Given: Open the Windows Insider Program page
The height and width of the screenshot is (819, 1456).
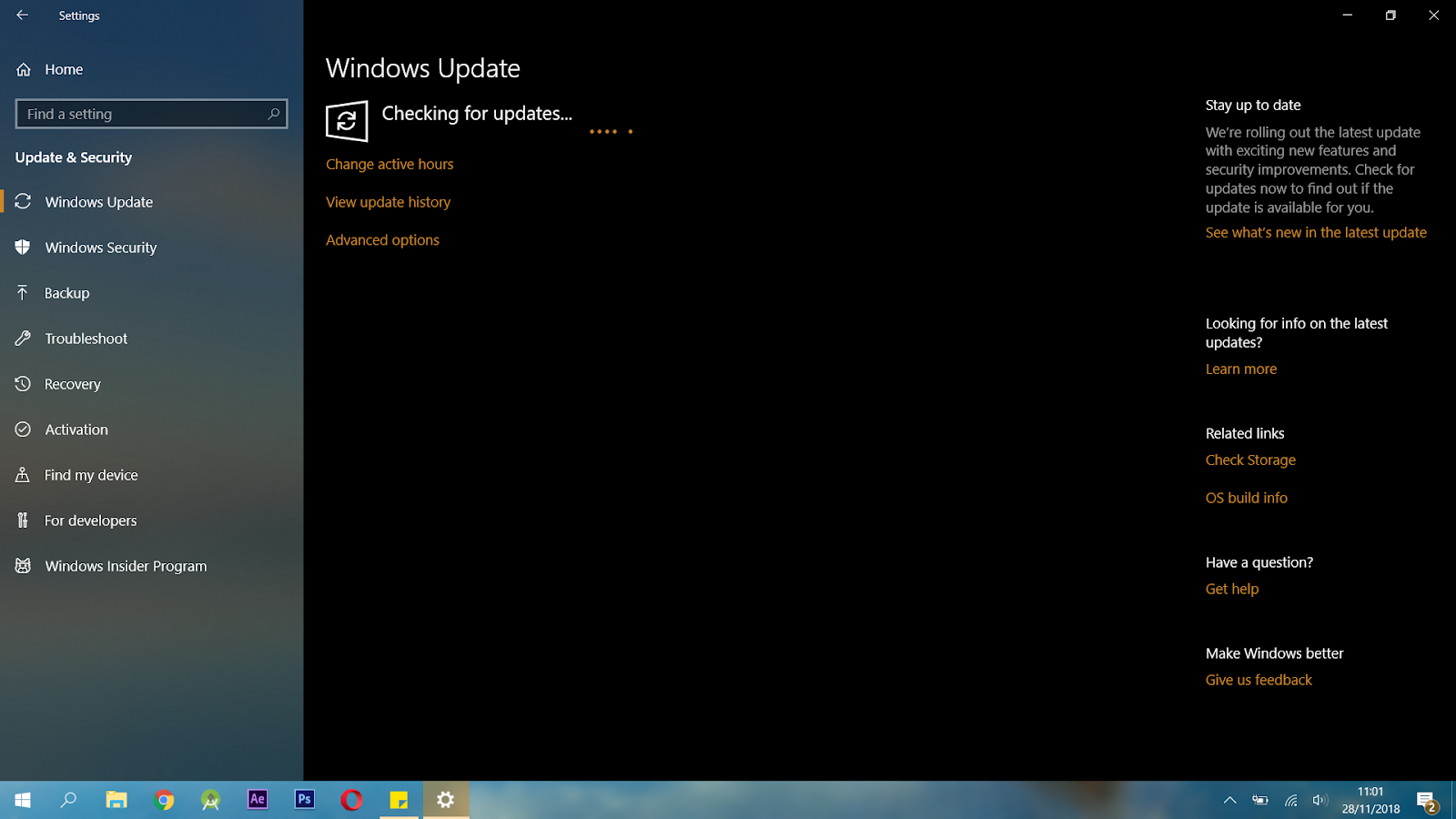Looking at the screenshot, I should point(126,565).
